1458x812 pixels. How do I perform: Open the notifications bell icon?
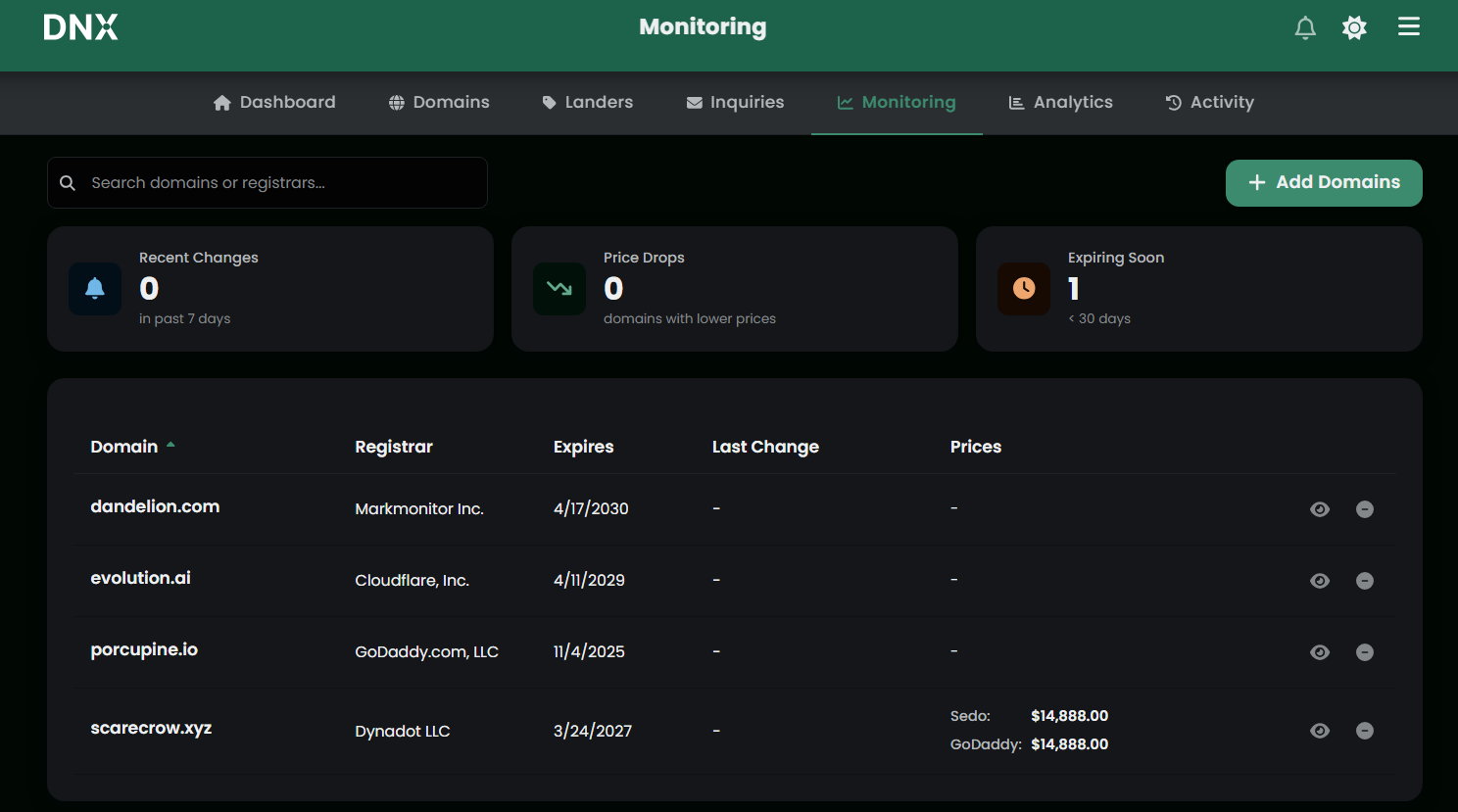click(1305, 27)
